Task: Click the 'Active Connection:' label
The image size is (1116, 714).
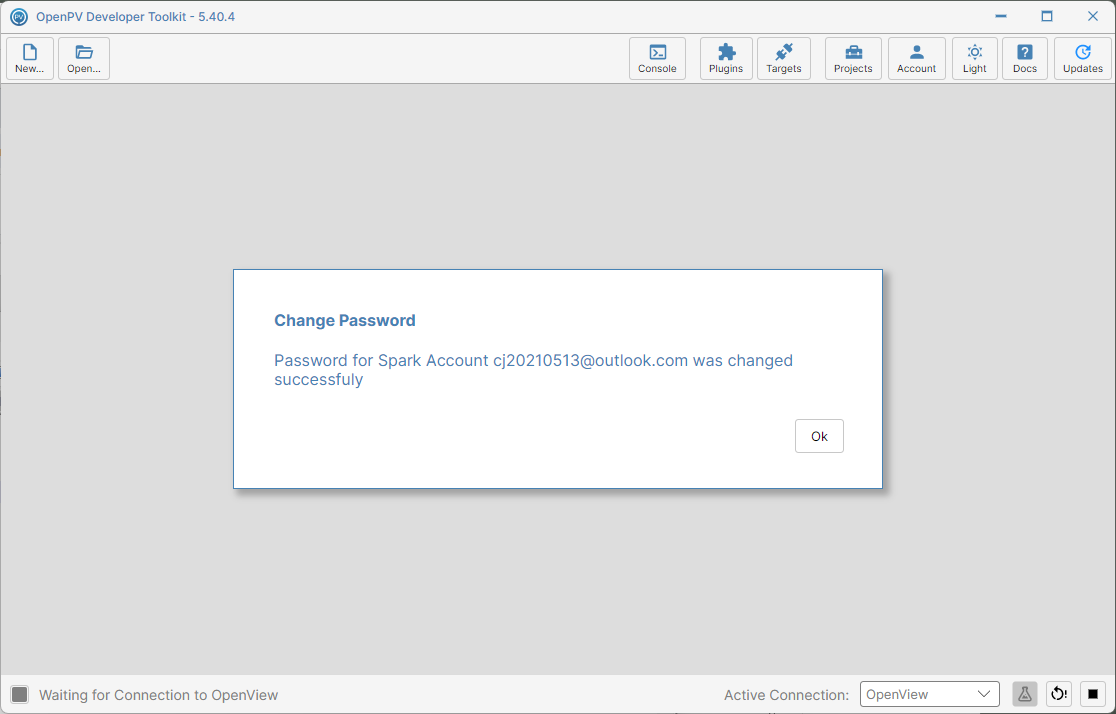Action: pyautogui.click(x=786, y=695)
